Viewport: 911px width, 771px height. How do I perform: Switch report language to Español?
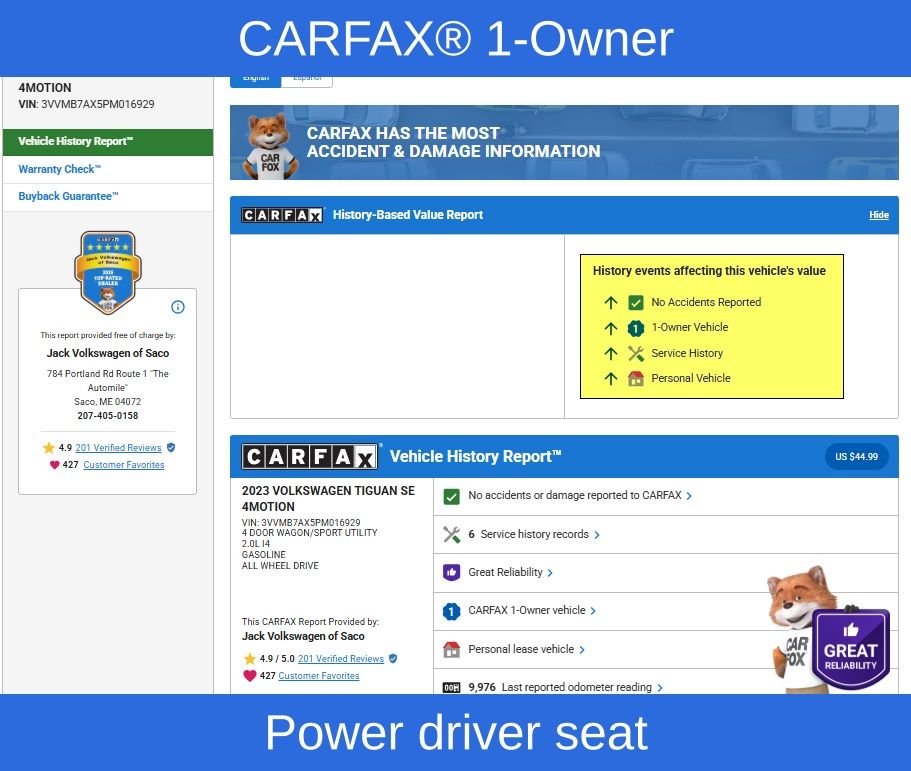[x=306, y=79]
